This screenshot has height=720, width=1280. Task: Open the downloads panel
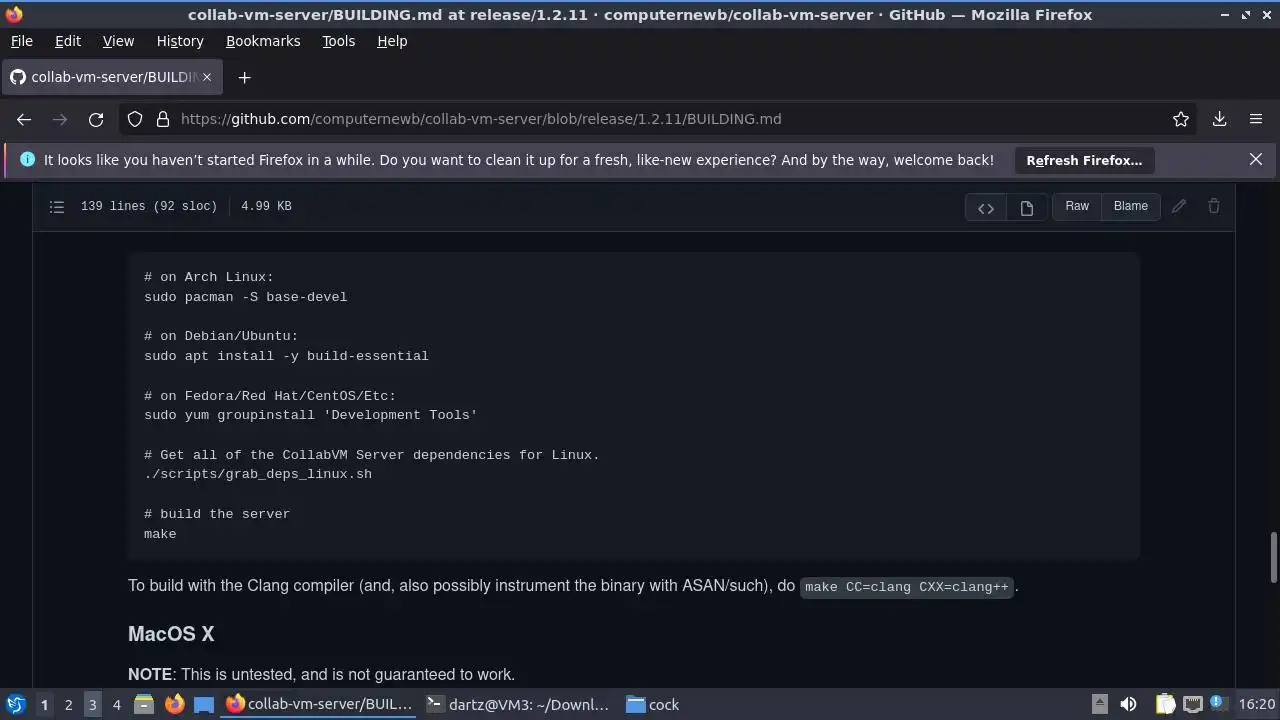tap(1220, 119)
